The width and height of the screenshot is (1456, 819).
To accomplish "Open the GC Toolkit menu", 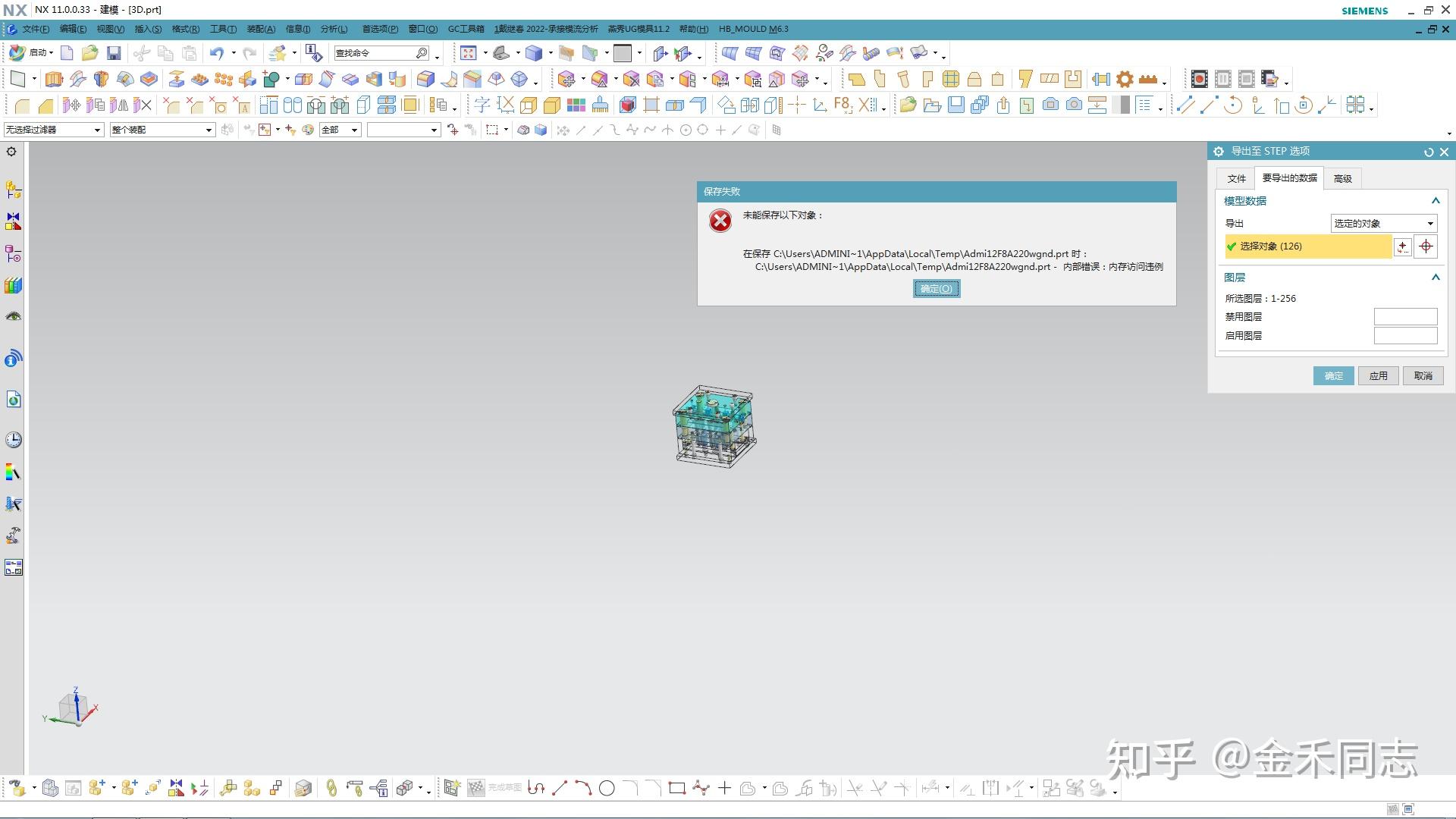I will click(x=466, y=29).
